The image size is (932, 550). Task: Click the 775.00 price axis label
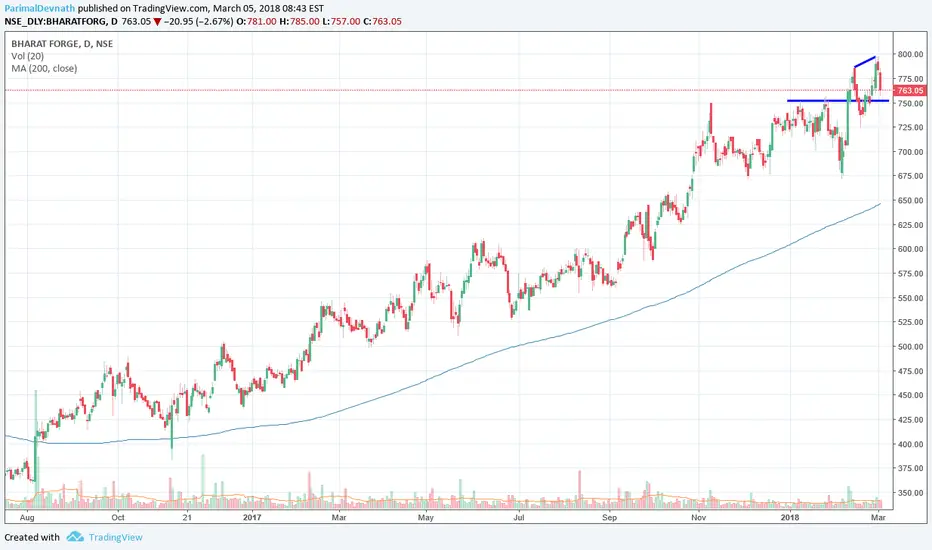point(910,78)
